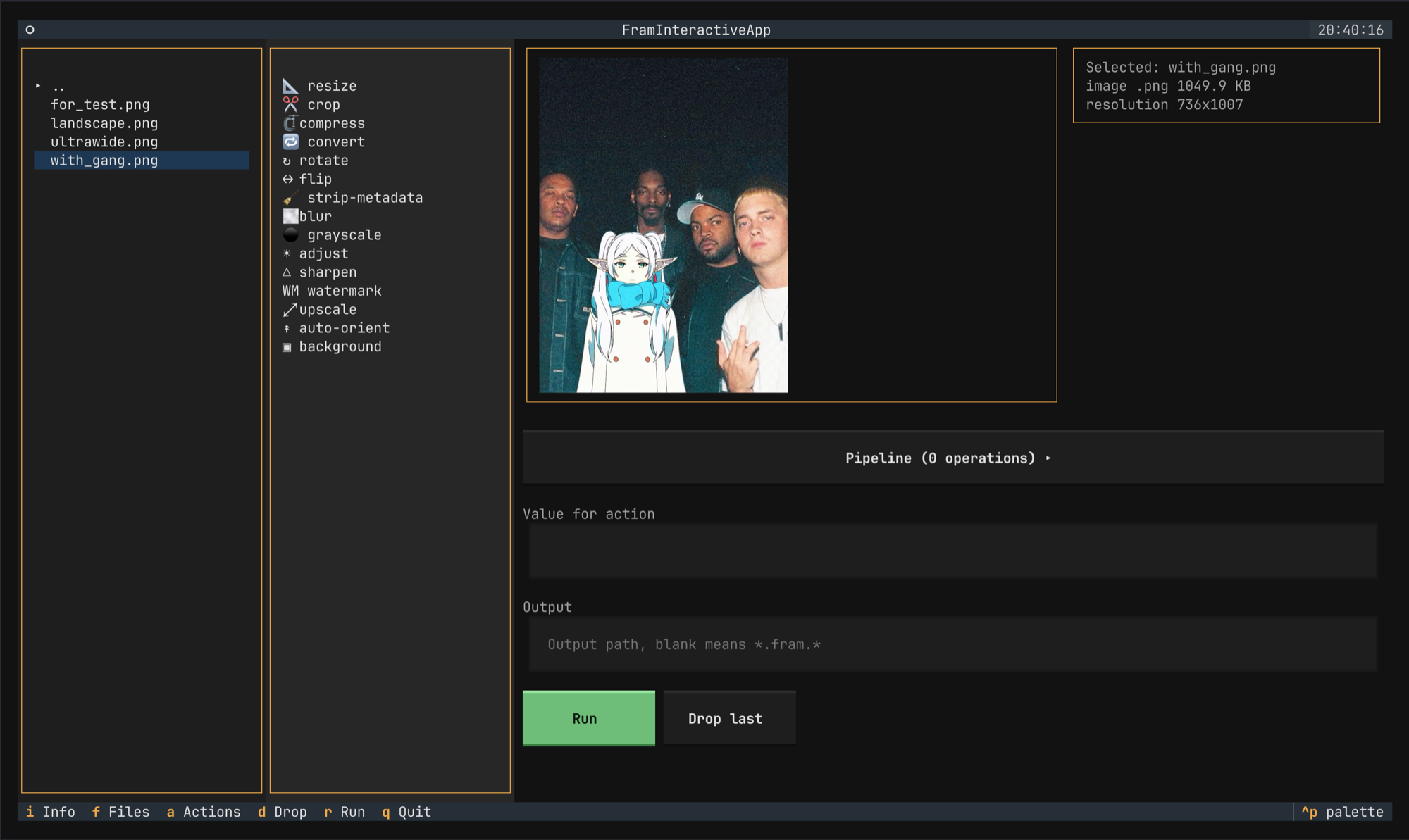Click the rotate arrow icon
Screen dimensions: 1409x840
point(287,161)
